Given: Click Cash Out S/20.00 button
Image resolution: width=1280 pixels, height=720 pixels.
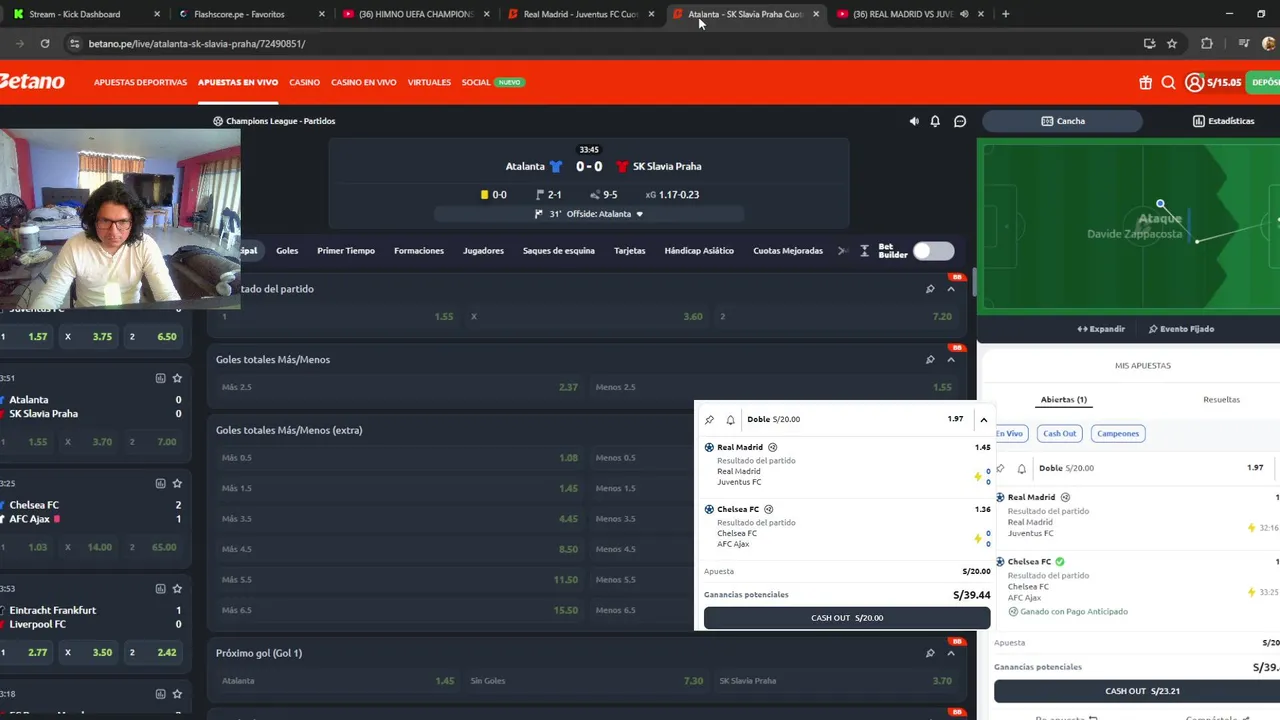Looking at the screenshot, I should [x=847, y=618].
